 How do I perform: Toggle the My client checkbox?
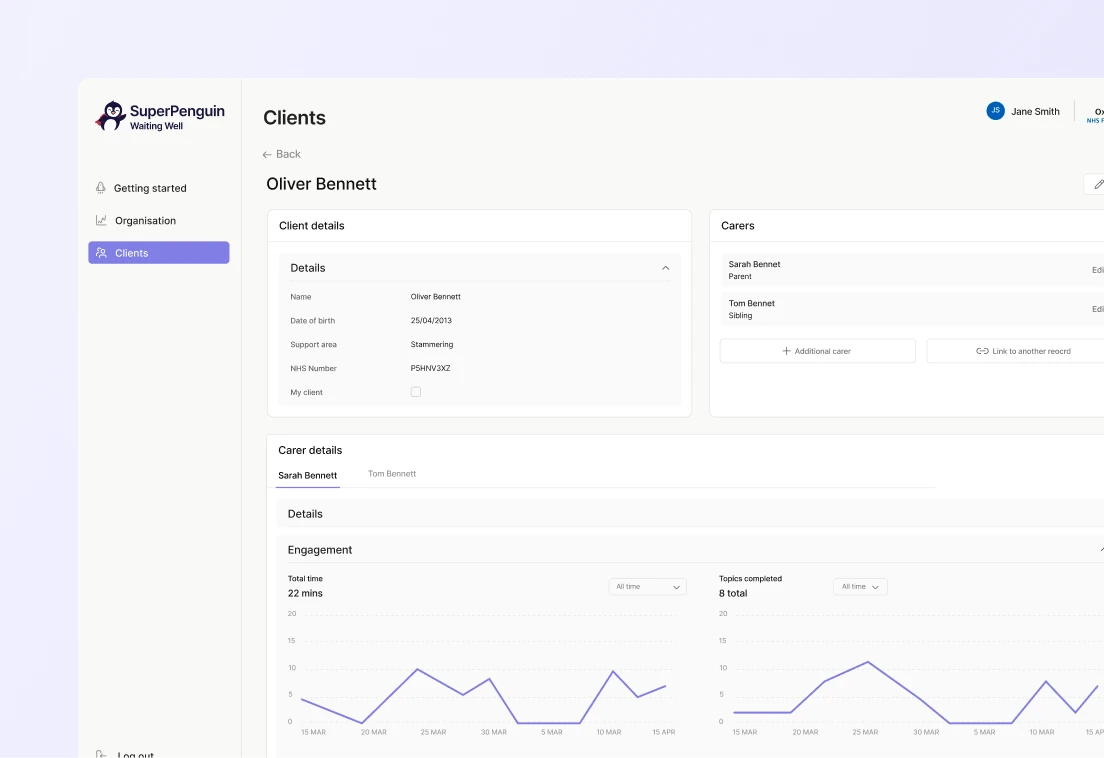click(x=415, y=392)
